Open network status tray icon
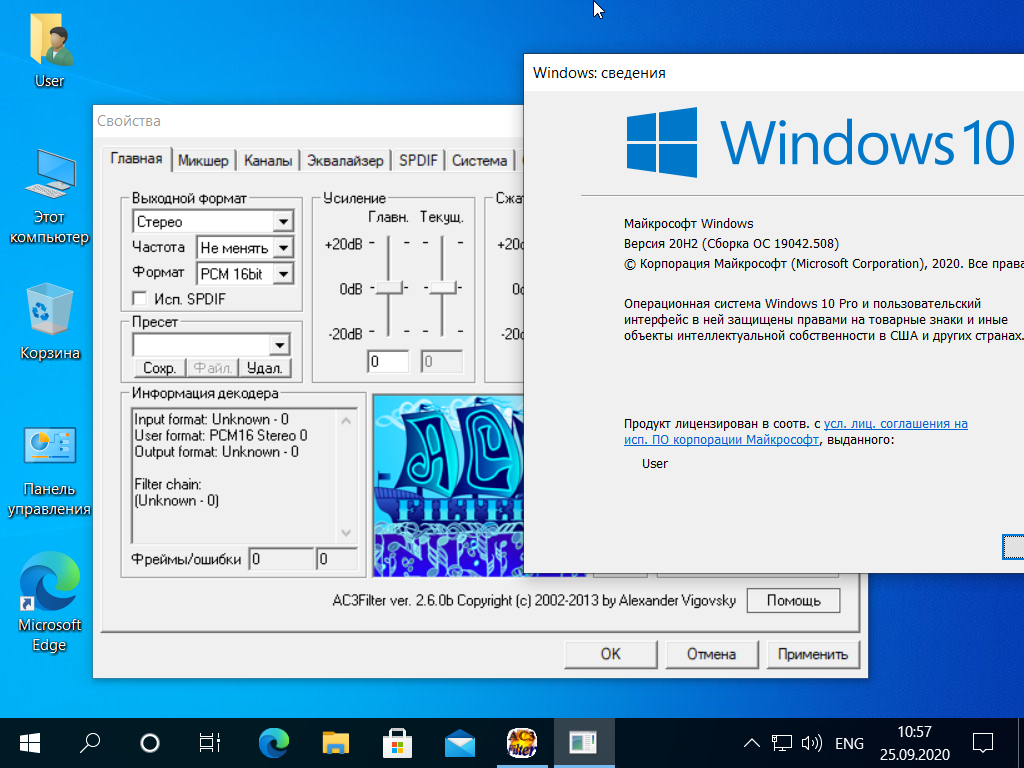This screenshot has width=1024, height=768. point(781,743)
